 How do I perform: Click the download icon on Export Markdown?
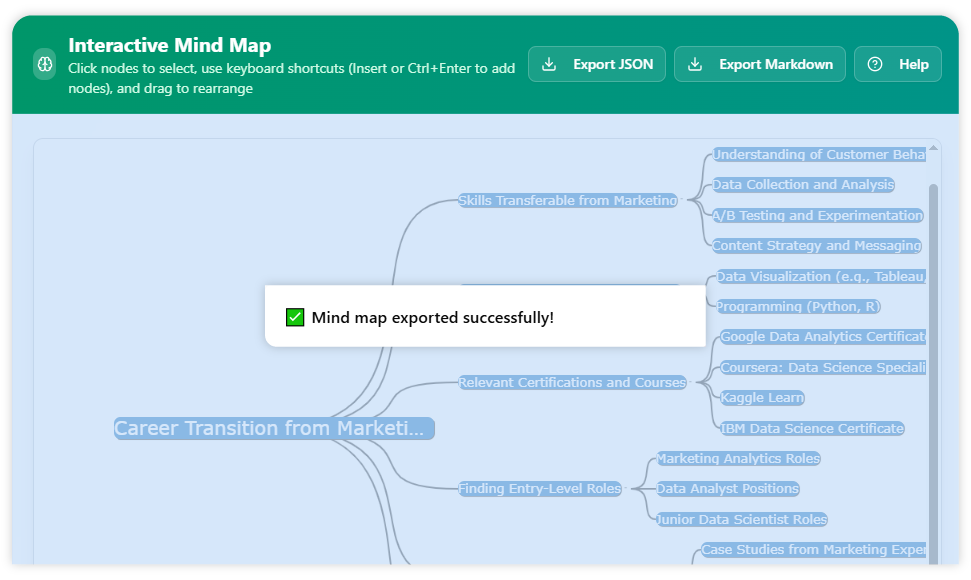point(695,64)
